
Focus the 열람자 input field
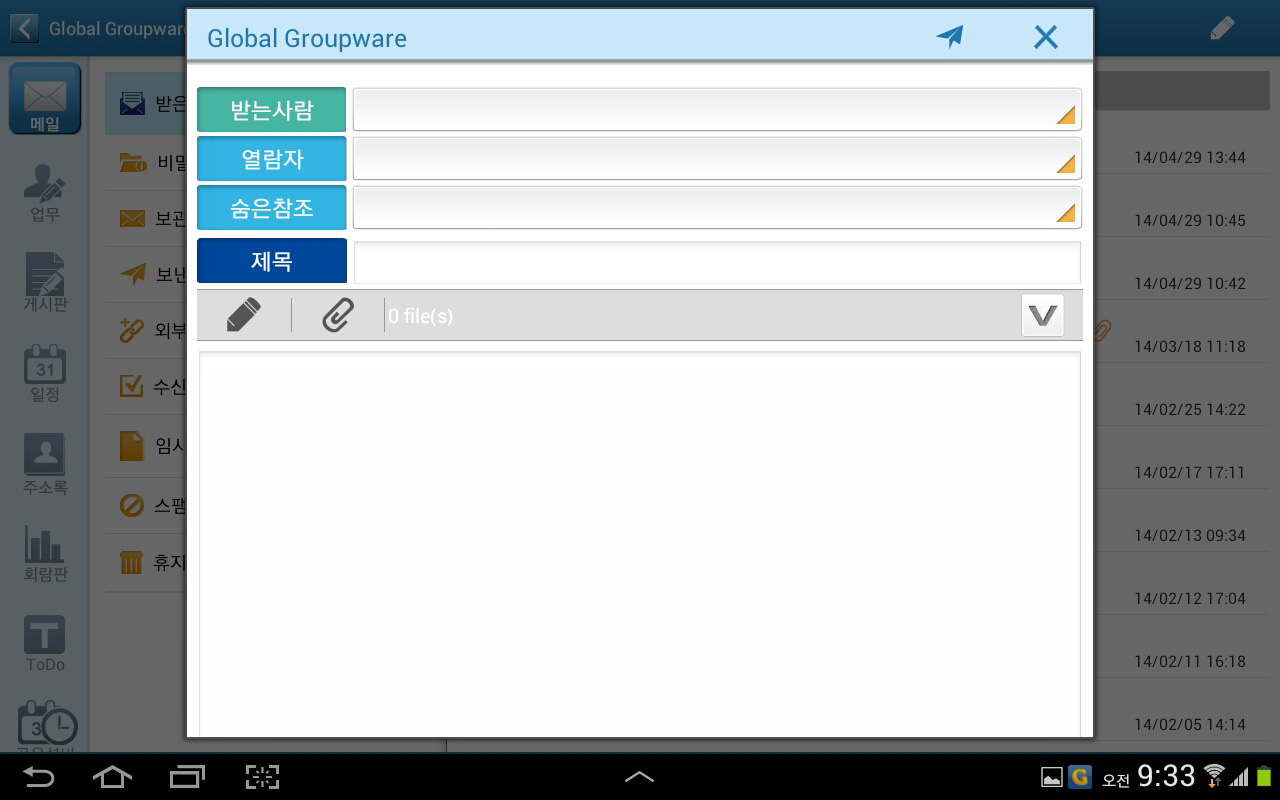717,159
